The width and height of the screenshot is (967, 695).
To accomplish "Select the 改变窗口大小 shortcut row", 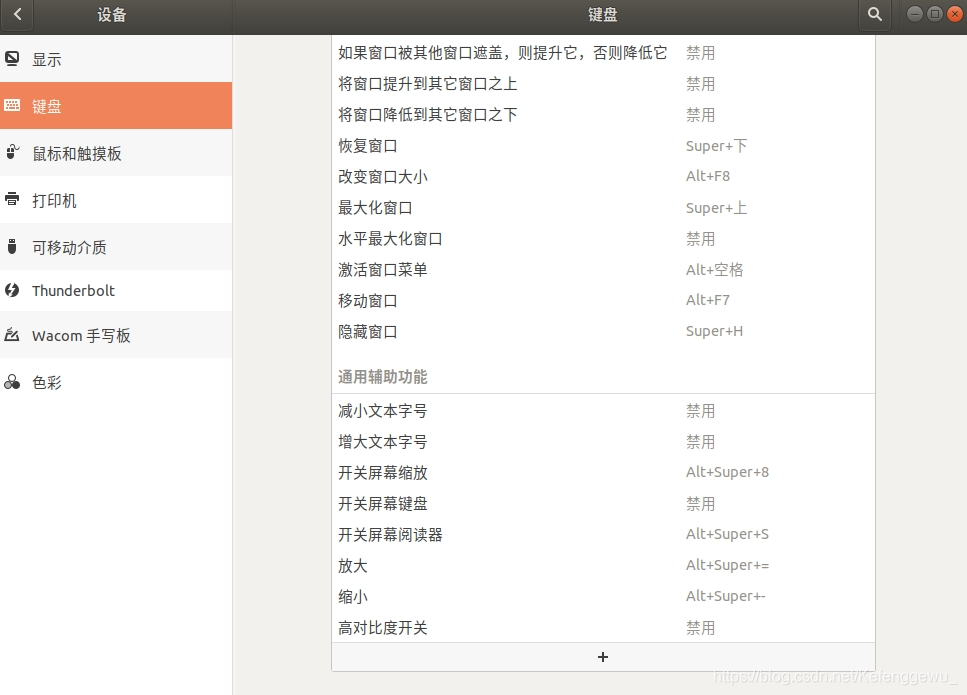I will pyautogui.click(x=603, y=176).
